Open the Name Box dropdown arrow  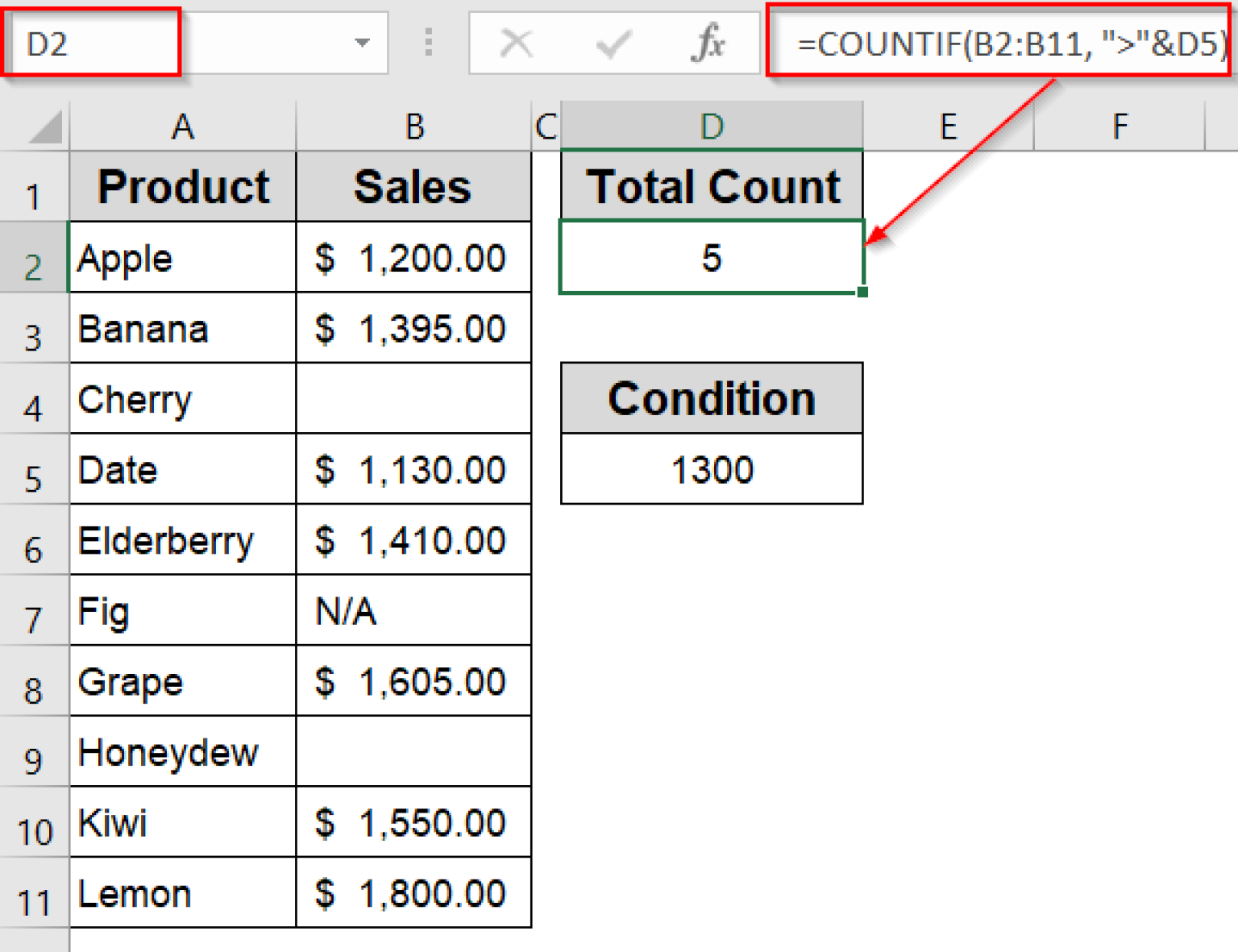364,43
